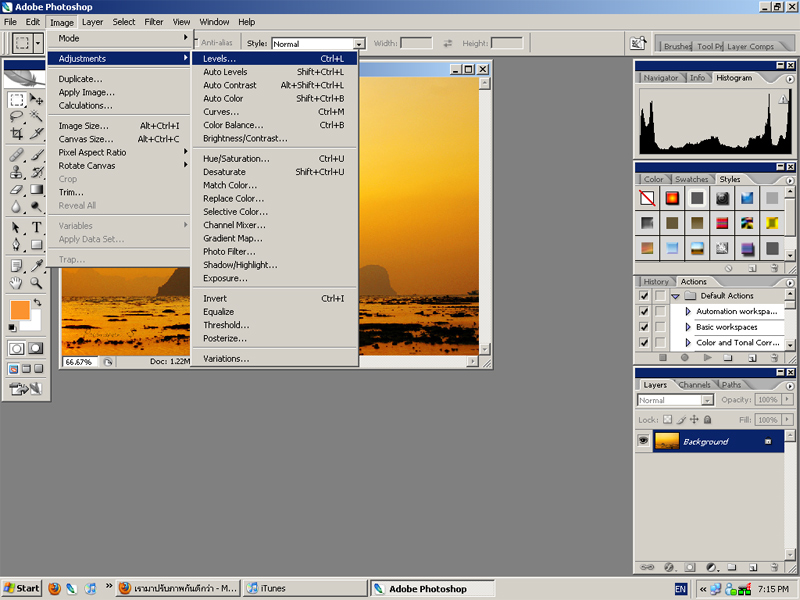Click the Background layer thumbnail
Image resolution: width=800 pixels, height=600 pixels.
pos(667,441)
